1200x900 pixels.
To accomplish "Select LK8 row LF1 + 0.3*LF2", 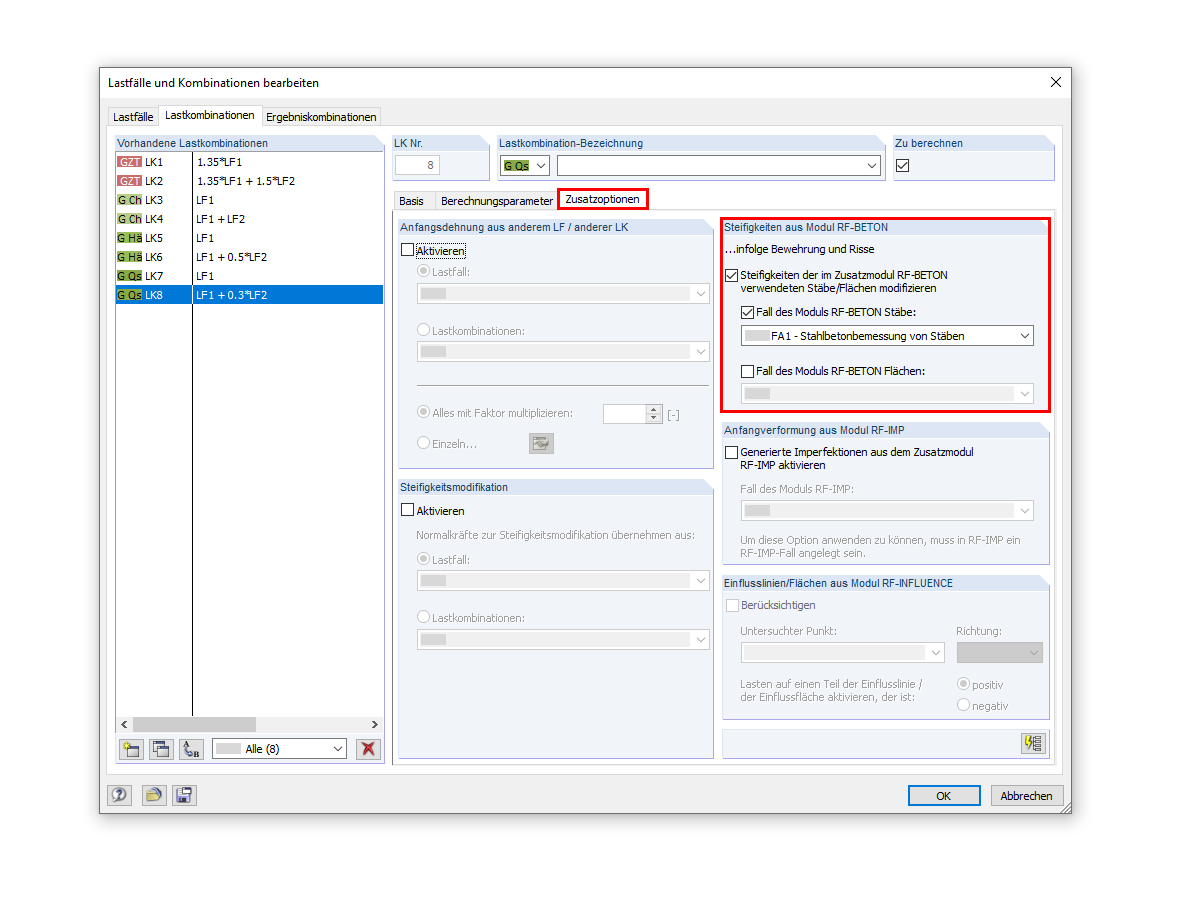I will click(249, 294).
